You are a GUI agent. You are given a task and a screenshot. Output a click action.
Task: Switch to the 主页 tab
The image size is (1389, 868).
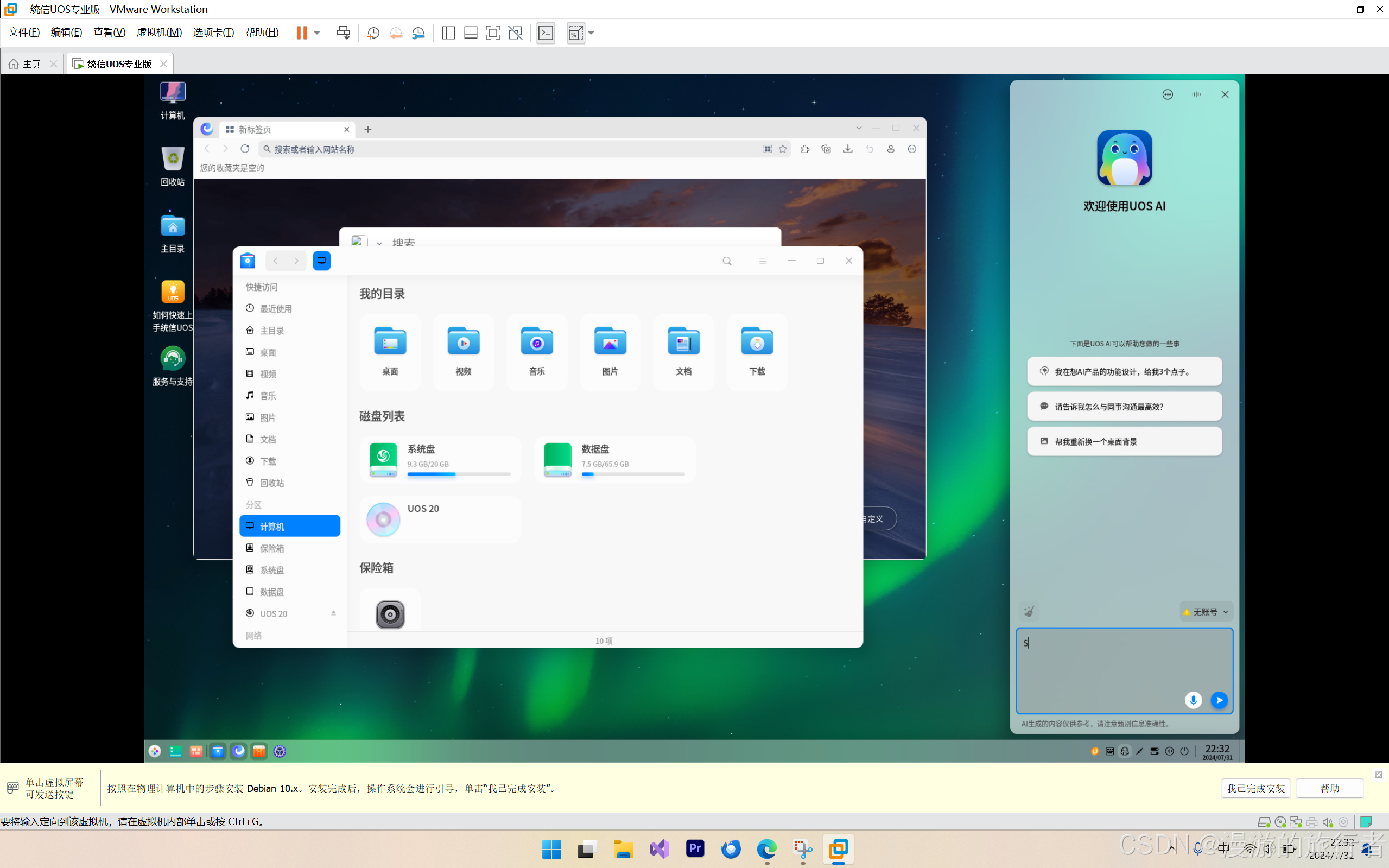(x=32, y=64)
